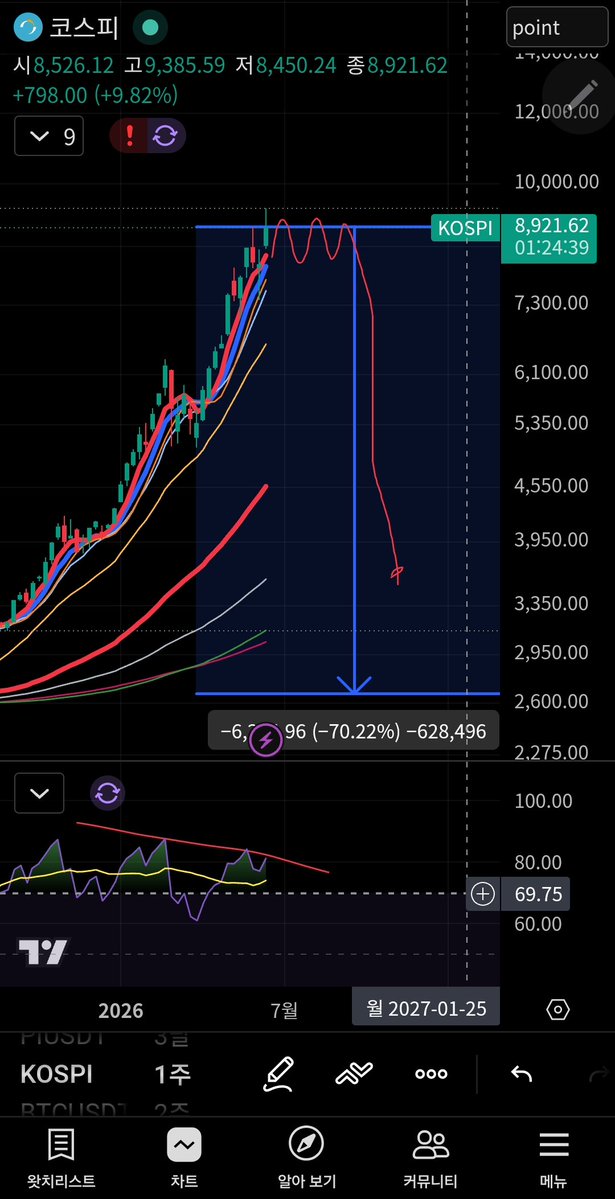Open the 왓치리스트 tab
Viewport: 615px width, 1199px height.
(61, 1158)
